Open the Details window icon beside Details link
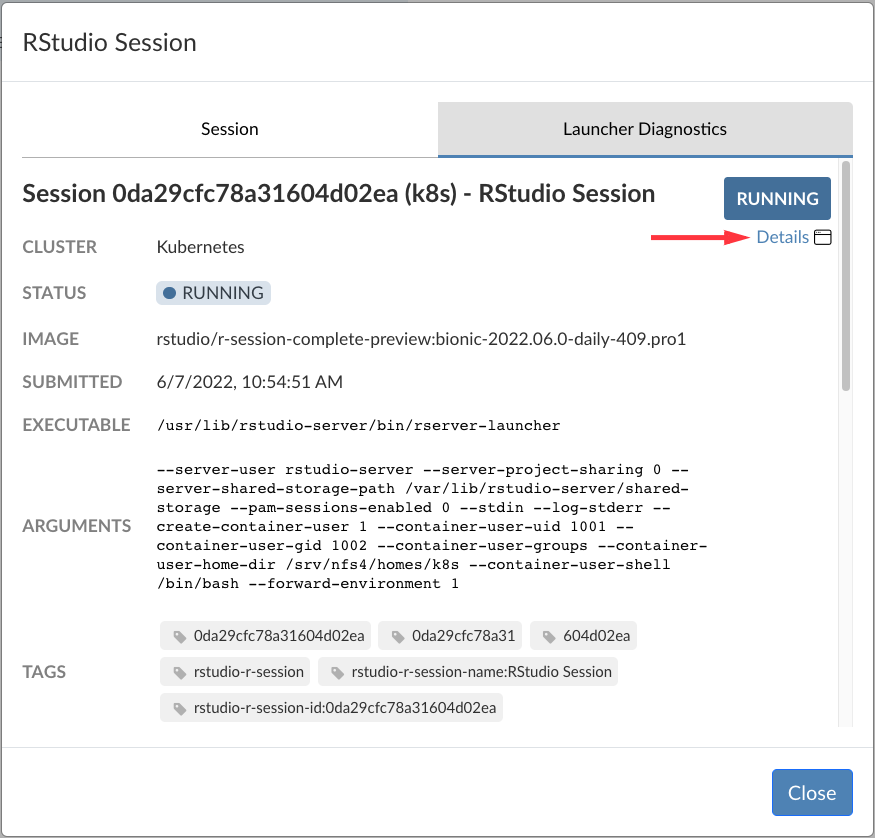 823,237
